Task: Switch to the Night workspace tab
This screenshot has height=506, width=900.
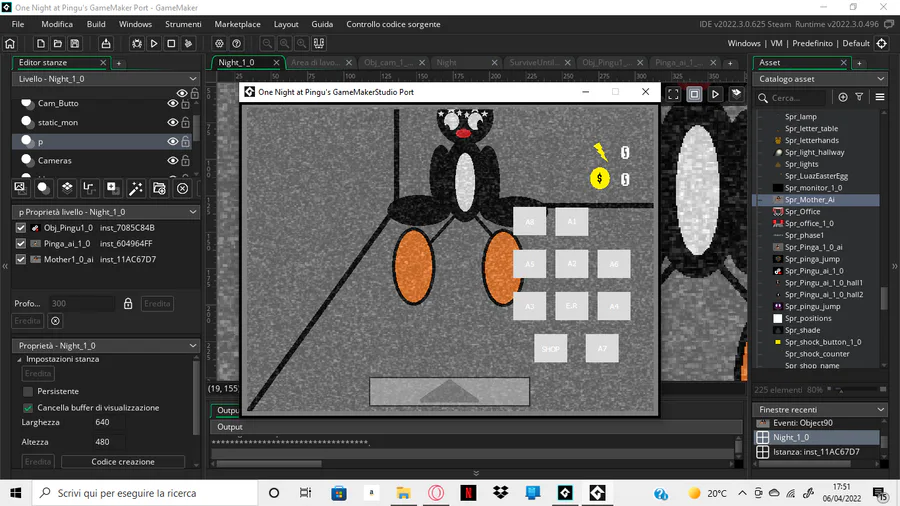Action: tap(447, 63)
